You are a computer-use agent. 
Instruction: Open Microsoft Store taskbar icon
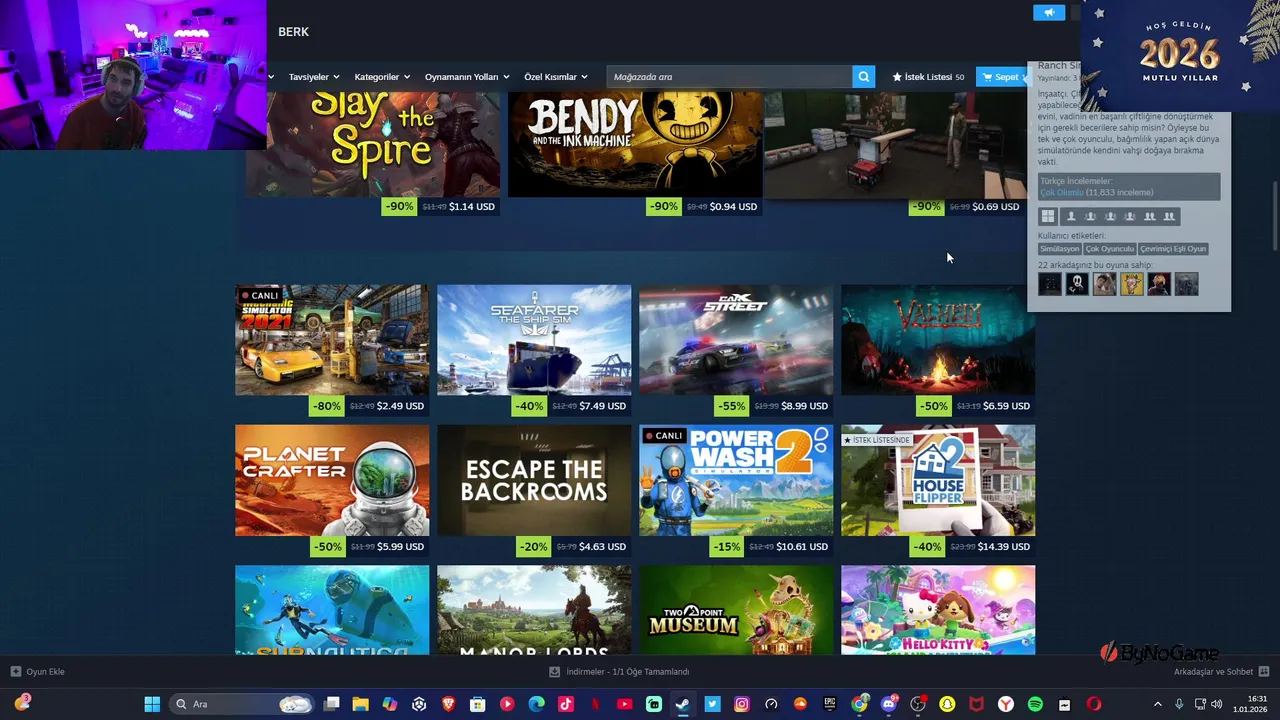pyautogui.click(x=477, y=704)
